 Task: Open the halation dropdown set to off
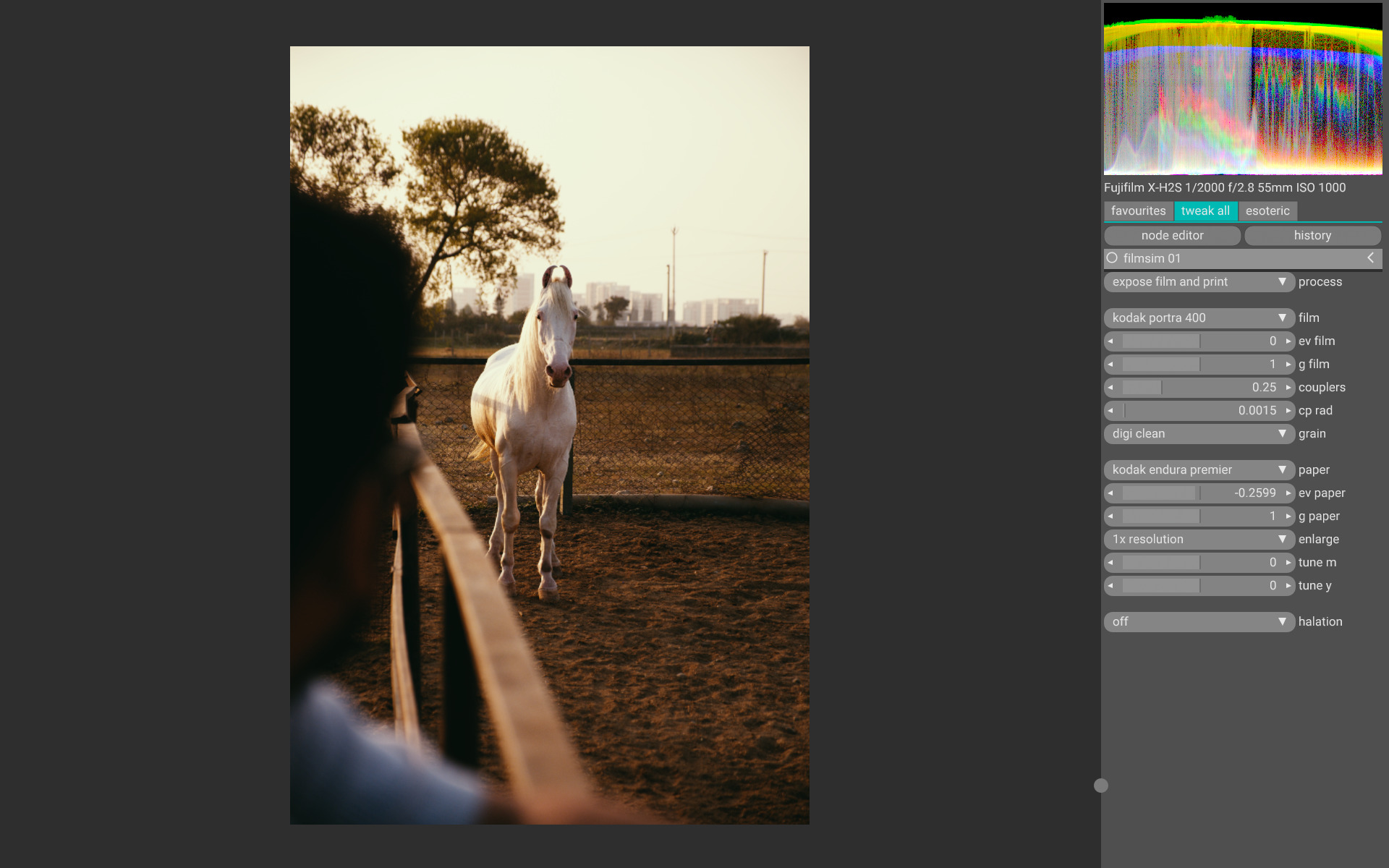click(1199, 621)
